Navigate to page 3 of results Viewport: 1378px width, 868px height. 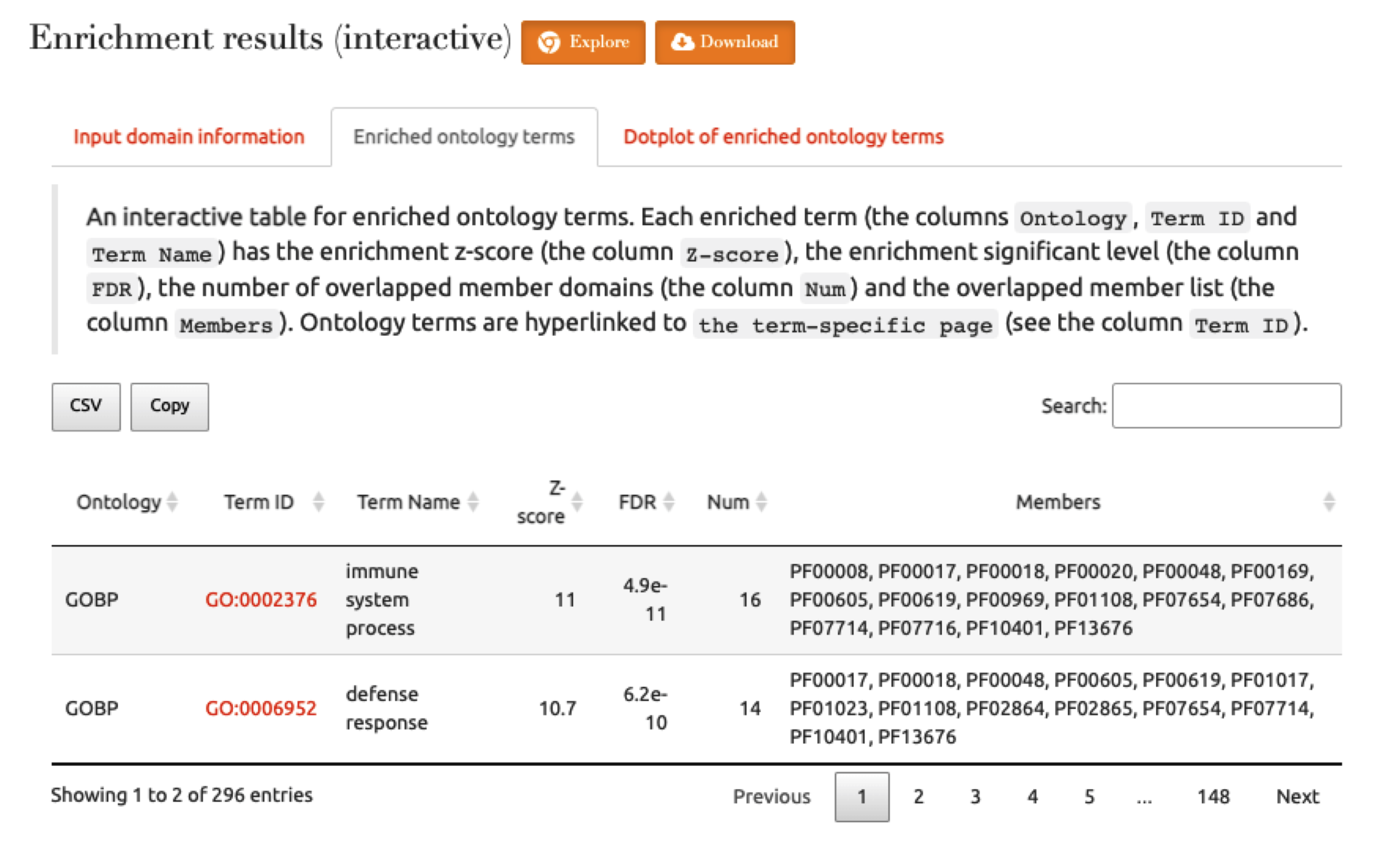(x=975, y=796)
